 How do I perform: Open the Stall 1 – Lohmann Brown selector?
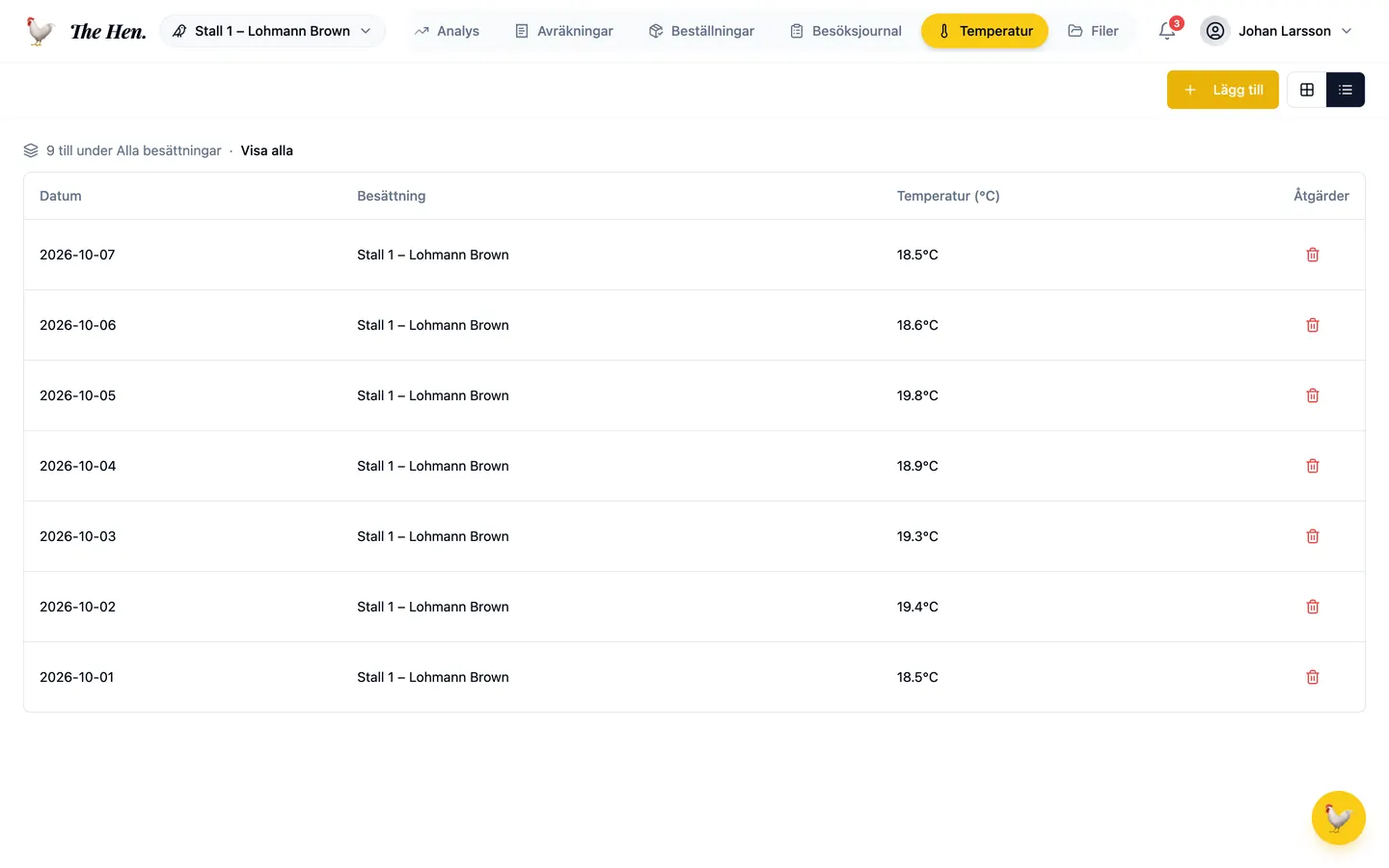click(x=272, y=31)
